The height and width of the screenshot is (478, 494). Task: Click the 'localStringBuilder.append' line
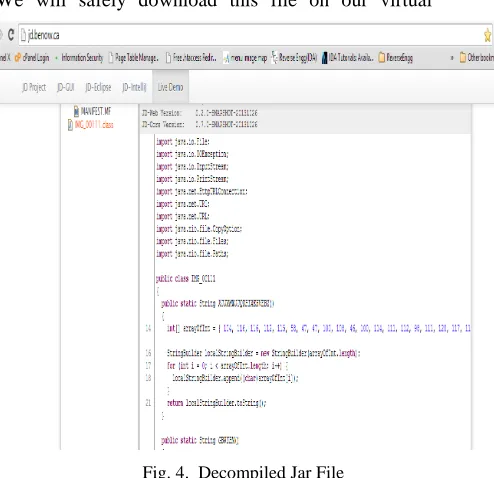235,378
